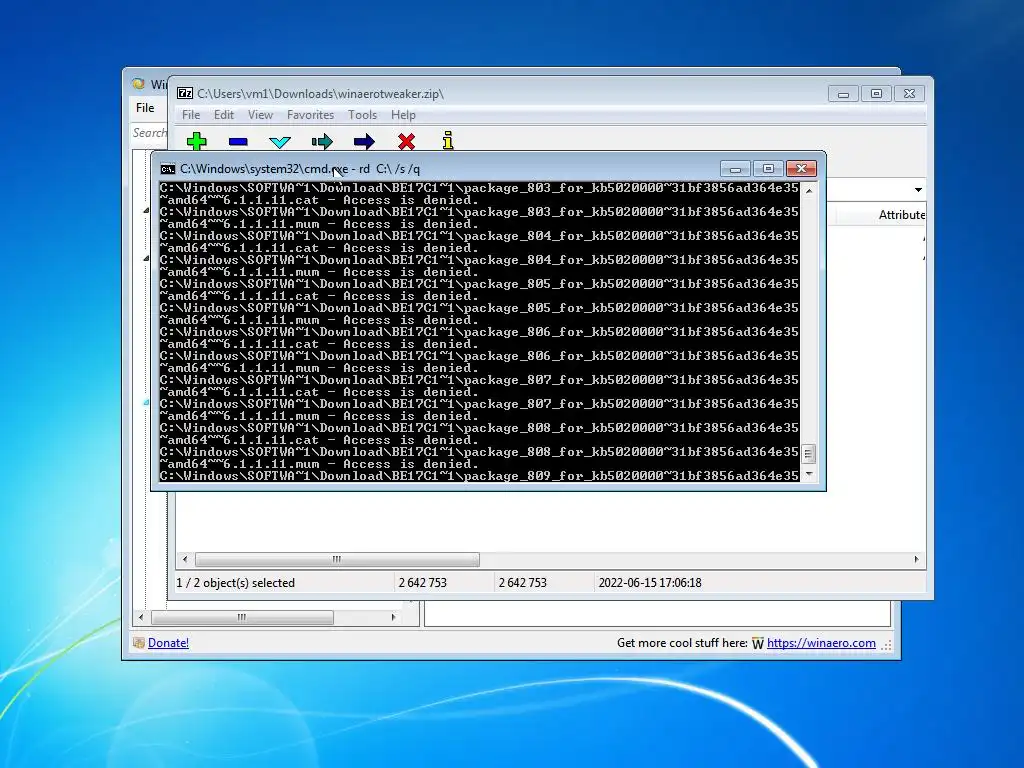The image size is (1024, 768).
Task: Click the 7-Zip horizontal scrollbar thumb
Action: pos(337,560)
